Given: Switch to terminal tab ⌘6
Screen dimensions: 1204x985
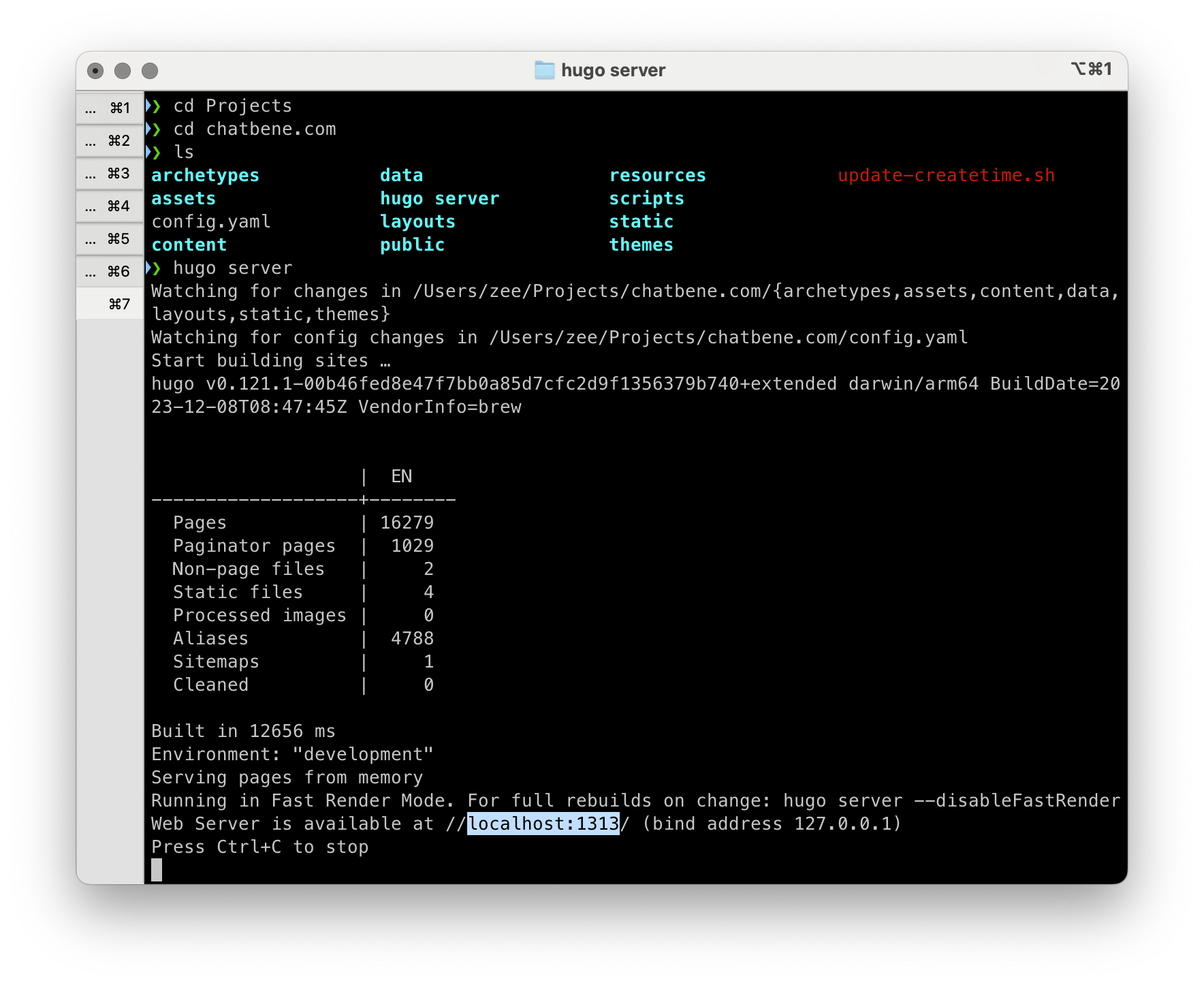Looking at the screenshot, I should pyautogui.click(x=110, y=271).
